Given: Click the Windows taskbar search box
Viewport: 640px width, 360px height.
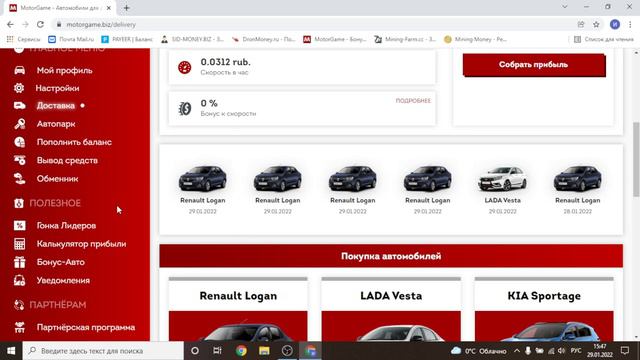Looking at the screenshot, I should pyautogui.click(x=103, y=351).
